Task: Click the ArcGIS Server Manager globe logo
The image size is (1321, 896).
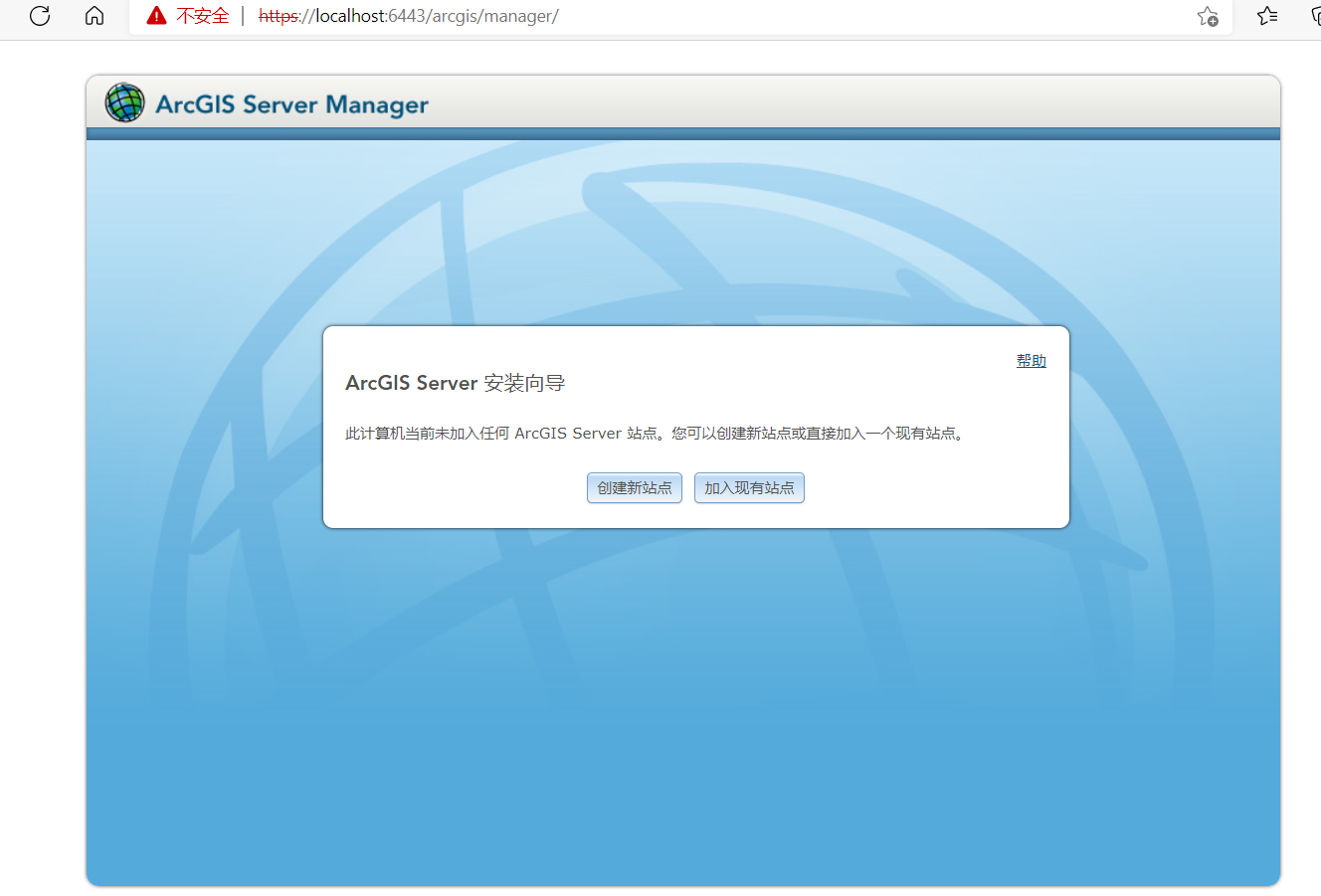Action: point(125,102)
